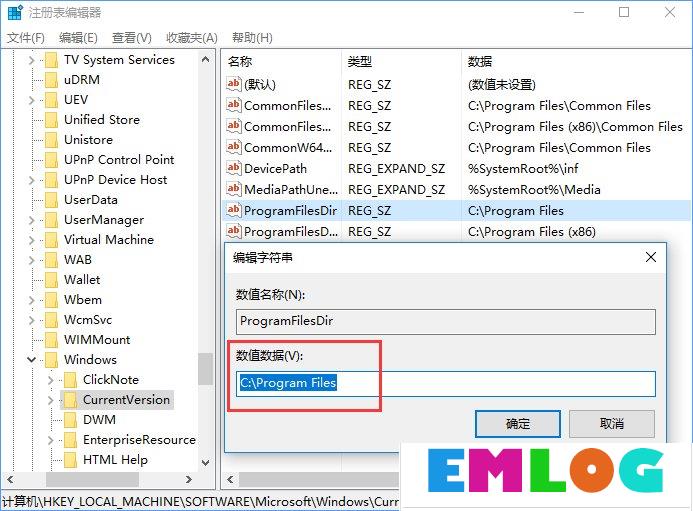Select the DevicePath value name
This screenshot has width=693, height=511.
coord(275,169)
